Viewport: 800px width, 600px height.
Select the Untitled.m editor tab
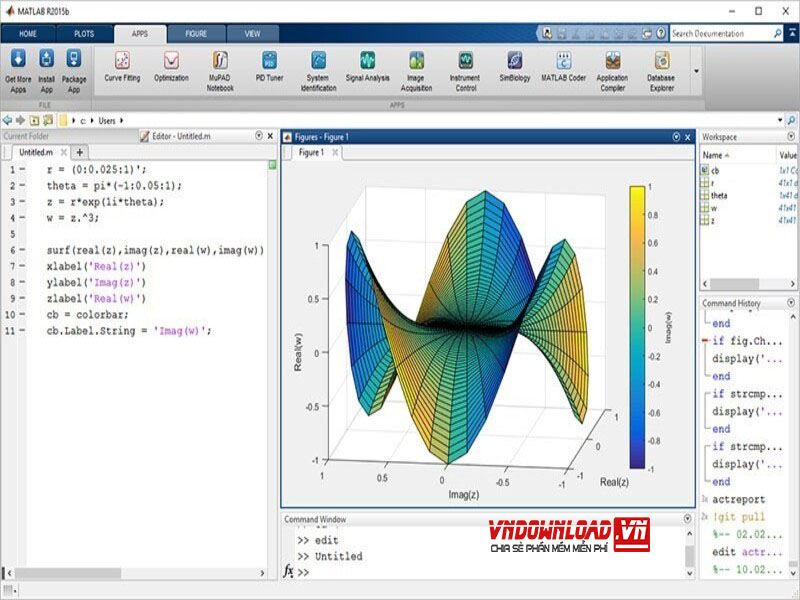pyautogui.click(x=36, y=153)
